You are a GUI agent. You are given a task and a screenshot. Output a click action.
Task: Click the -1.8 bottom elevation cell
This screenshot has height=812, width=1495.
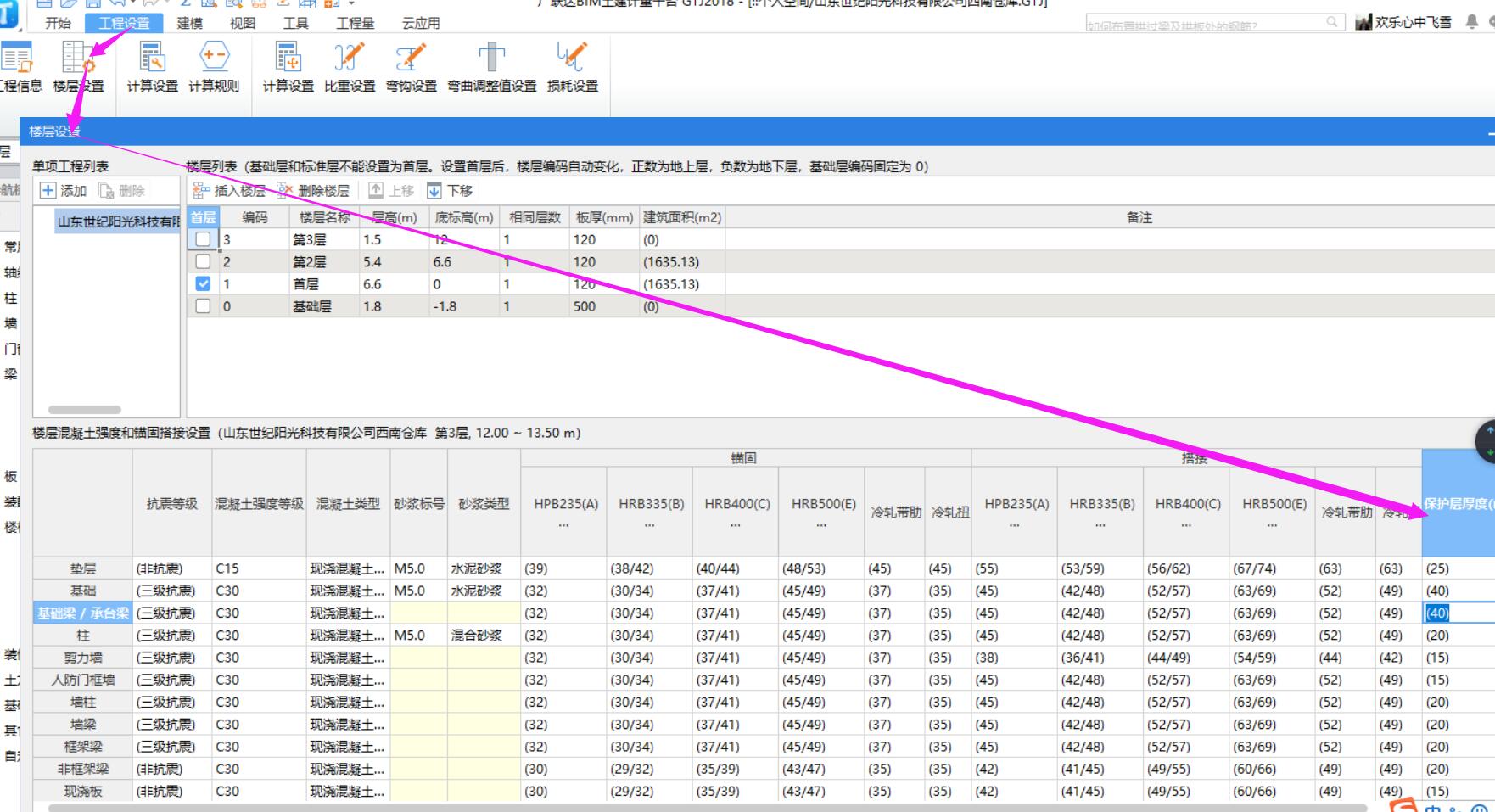pyautogui.click(x=464, y=306)
